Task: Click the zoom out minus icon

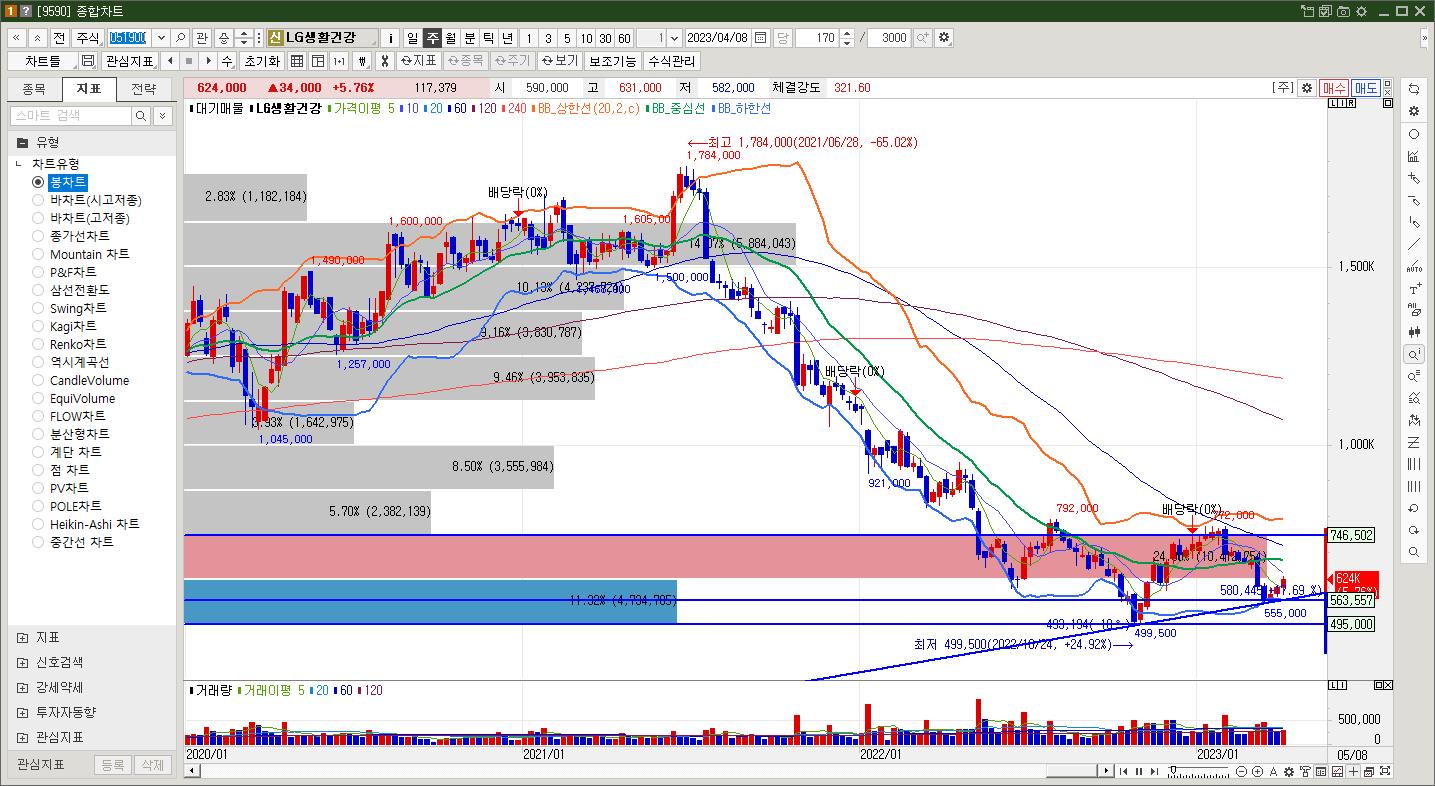Action: pyautogui.click(x=1241, y=771)
